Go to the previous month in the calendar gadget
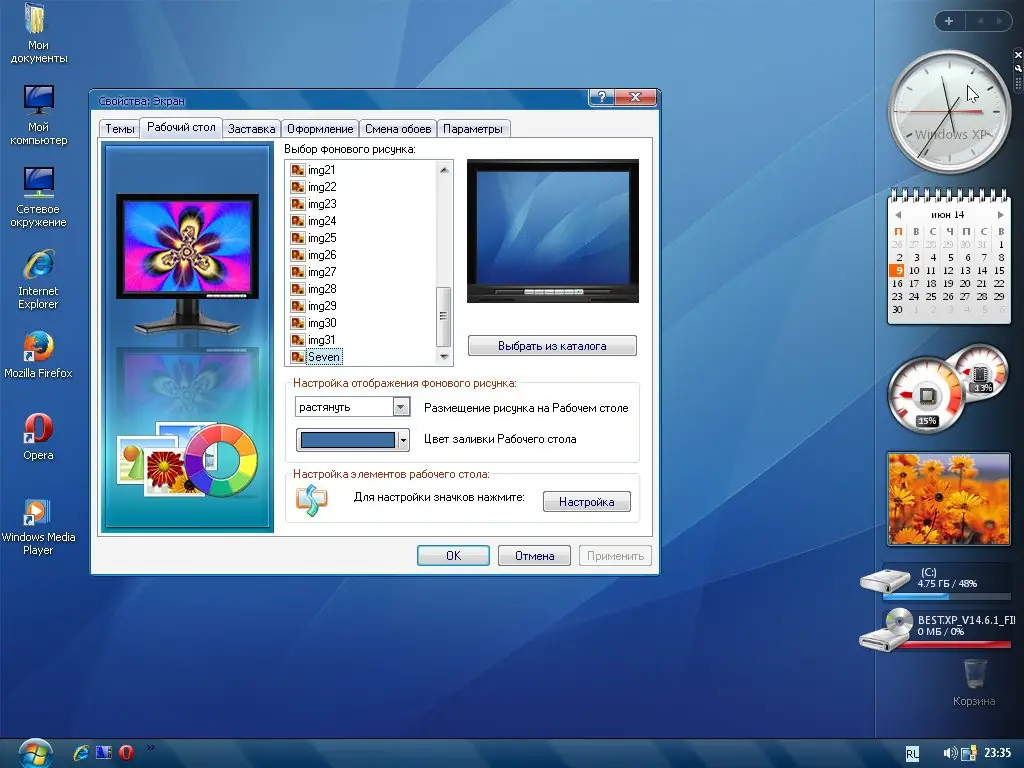Image resolution: width=1024 pixels, height=768 pixels. coord(899,215)
